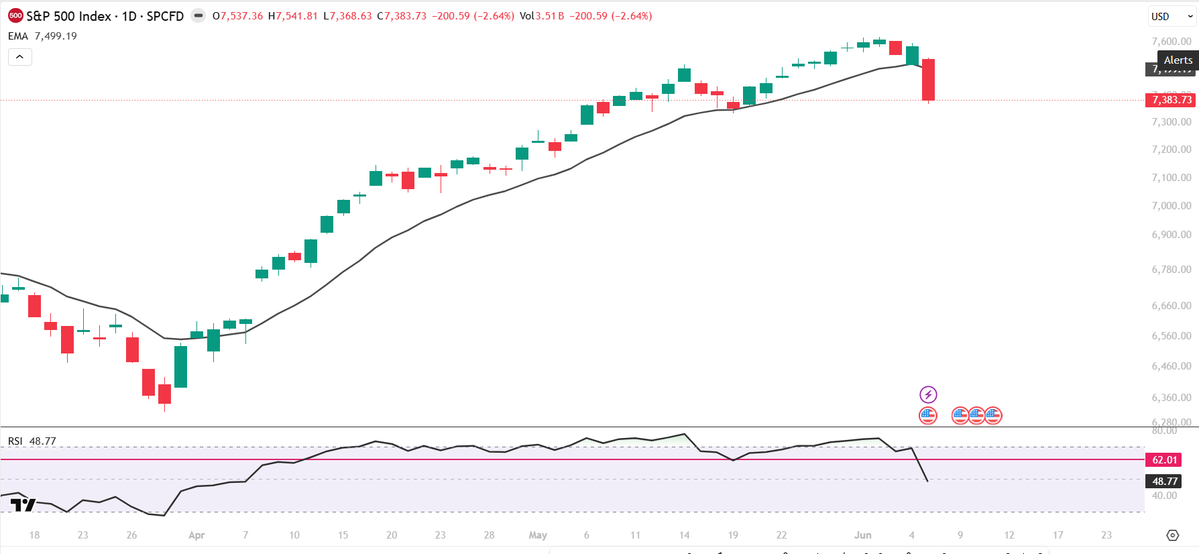
Task: Click the market status pill icon after SPCFD
Action: coord(197,15)
